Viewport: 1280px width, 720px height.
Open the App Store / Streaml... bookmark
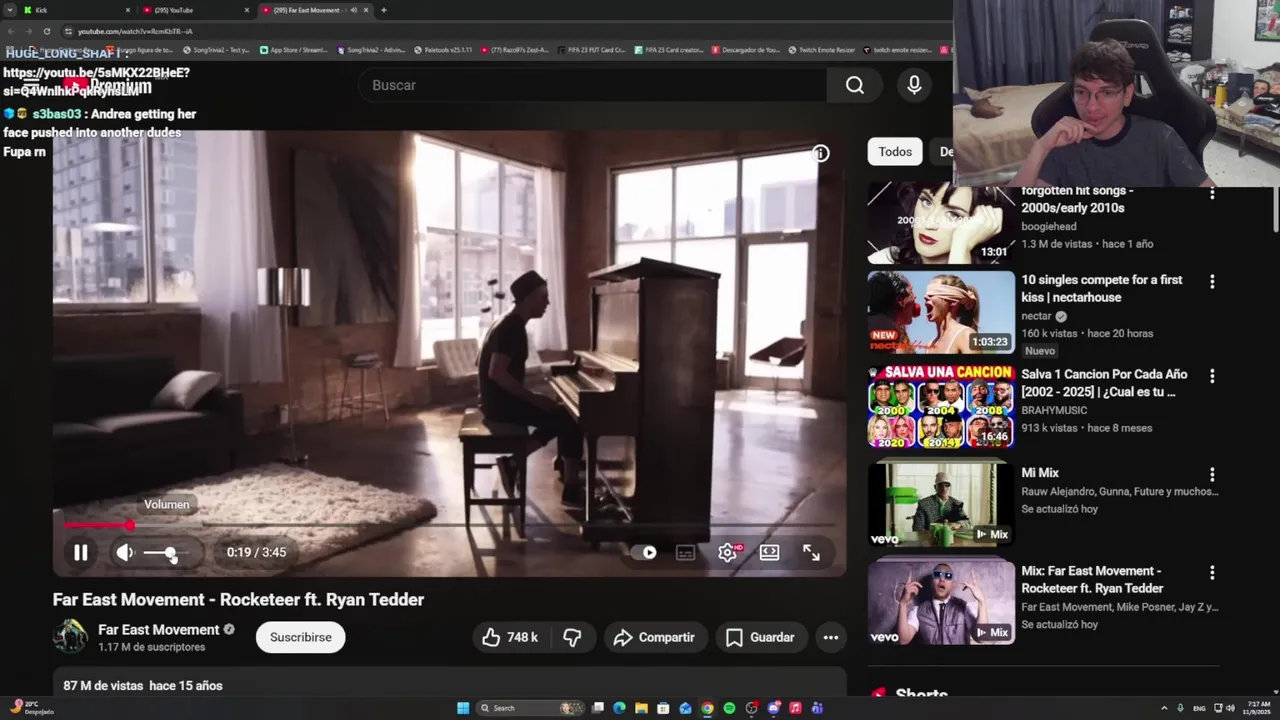(x=294, y=50)
